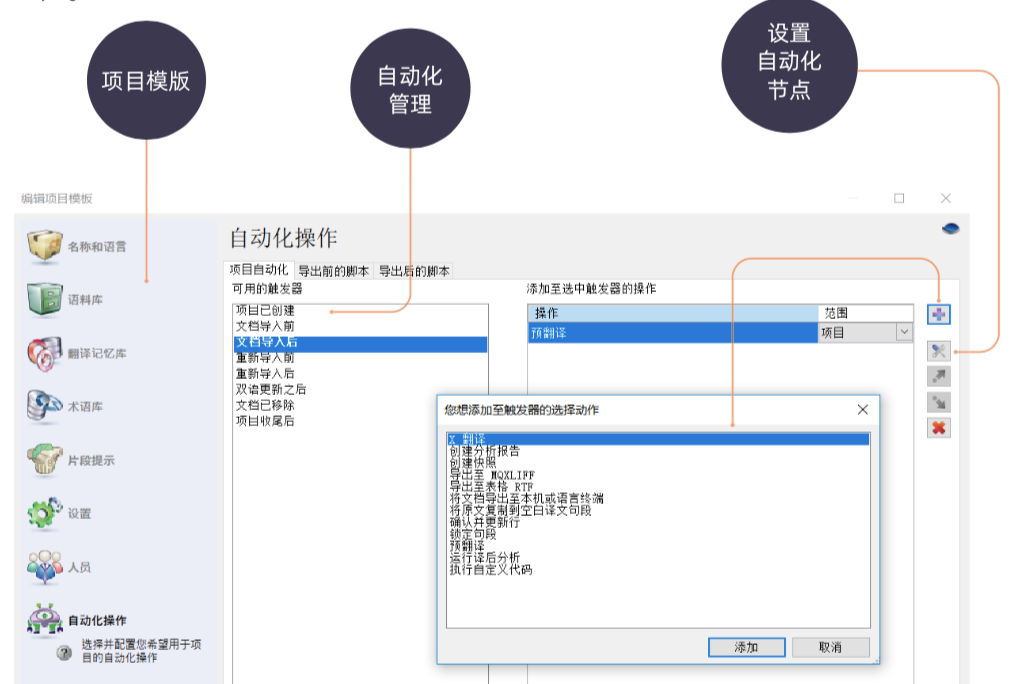Open the 语料库 section icon
This screenshot has width=1011, height=684.
(x=44, y=299)
